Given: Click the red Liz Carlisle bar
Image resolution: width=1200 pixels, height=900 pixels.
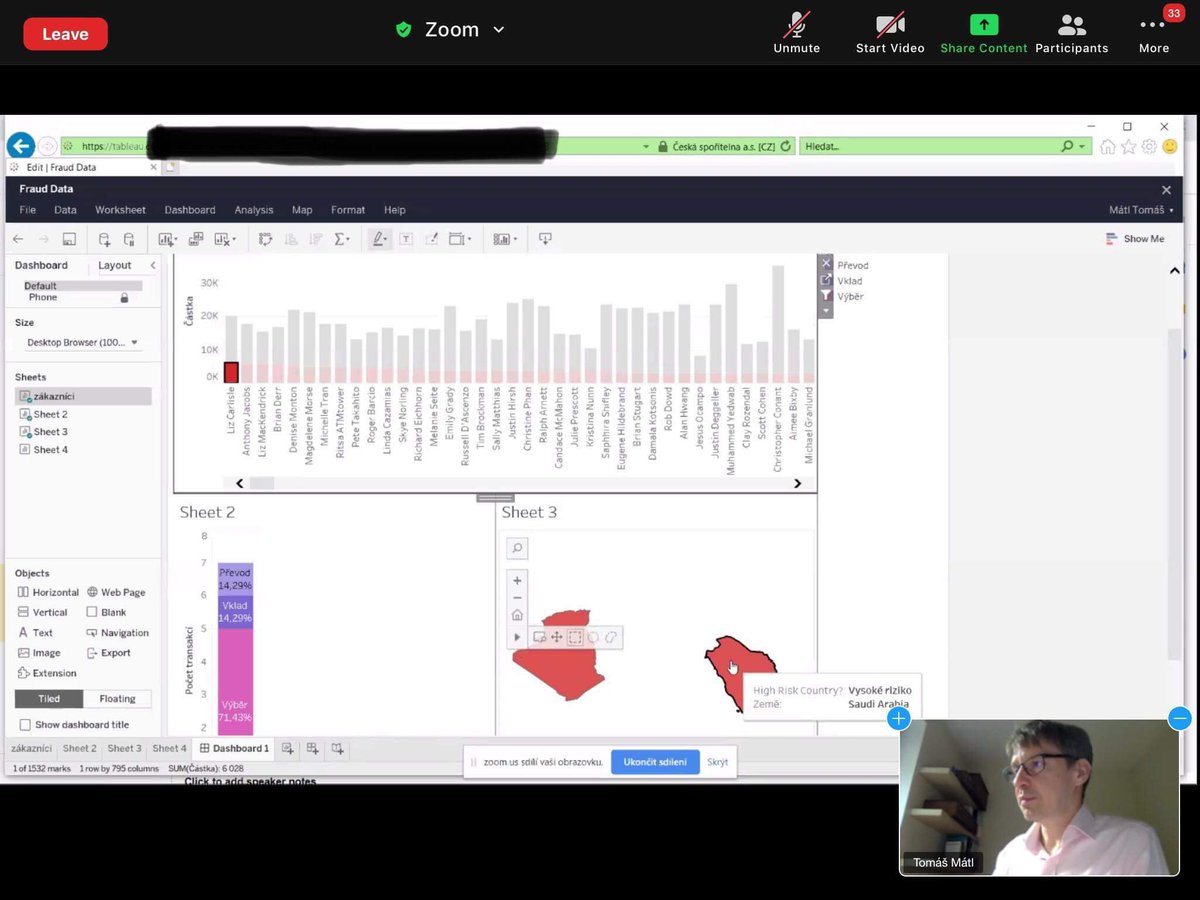Looking at the screenshot, I should click(x=231, y=372).
